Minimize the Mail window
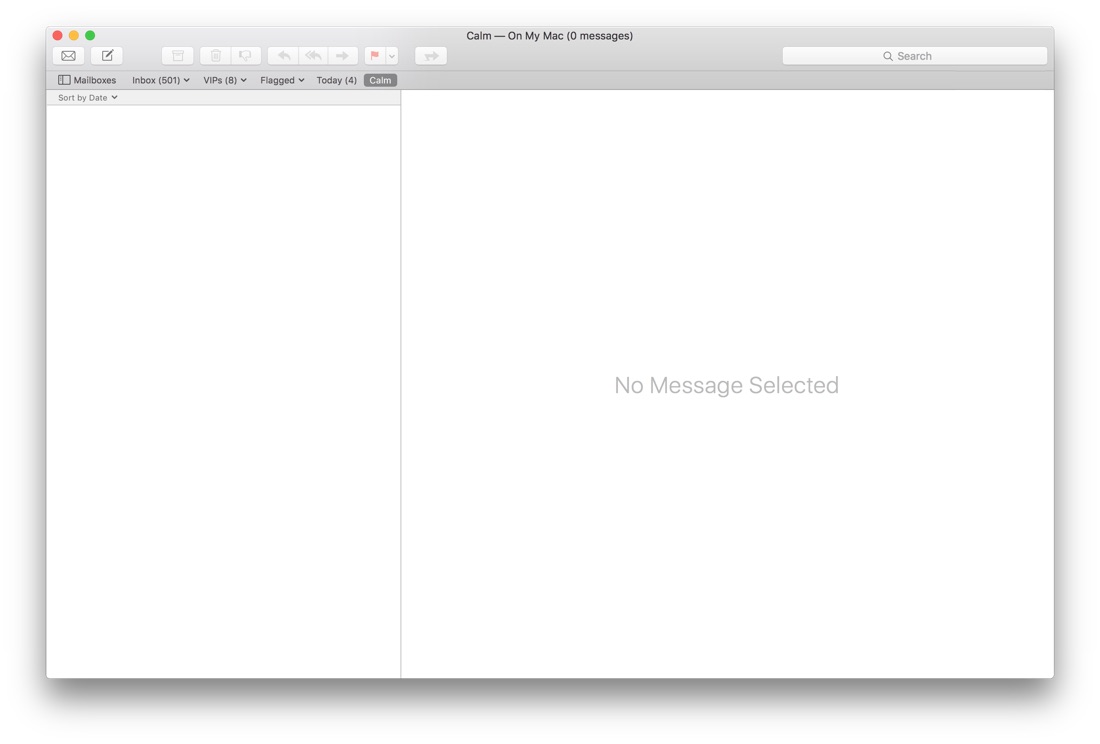The width and height of the screenshot is (1100, 744). (74, 35)
